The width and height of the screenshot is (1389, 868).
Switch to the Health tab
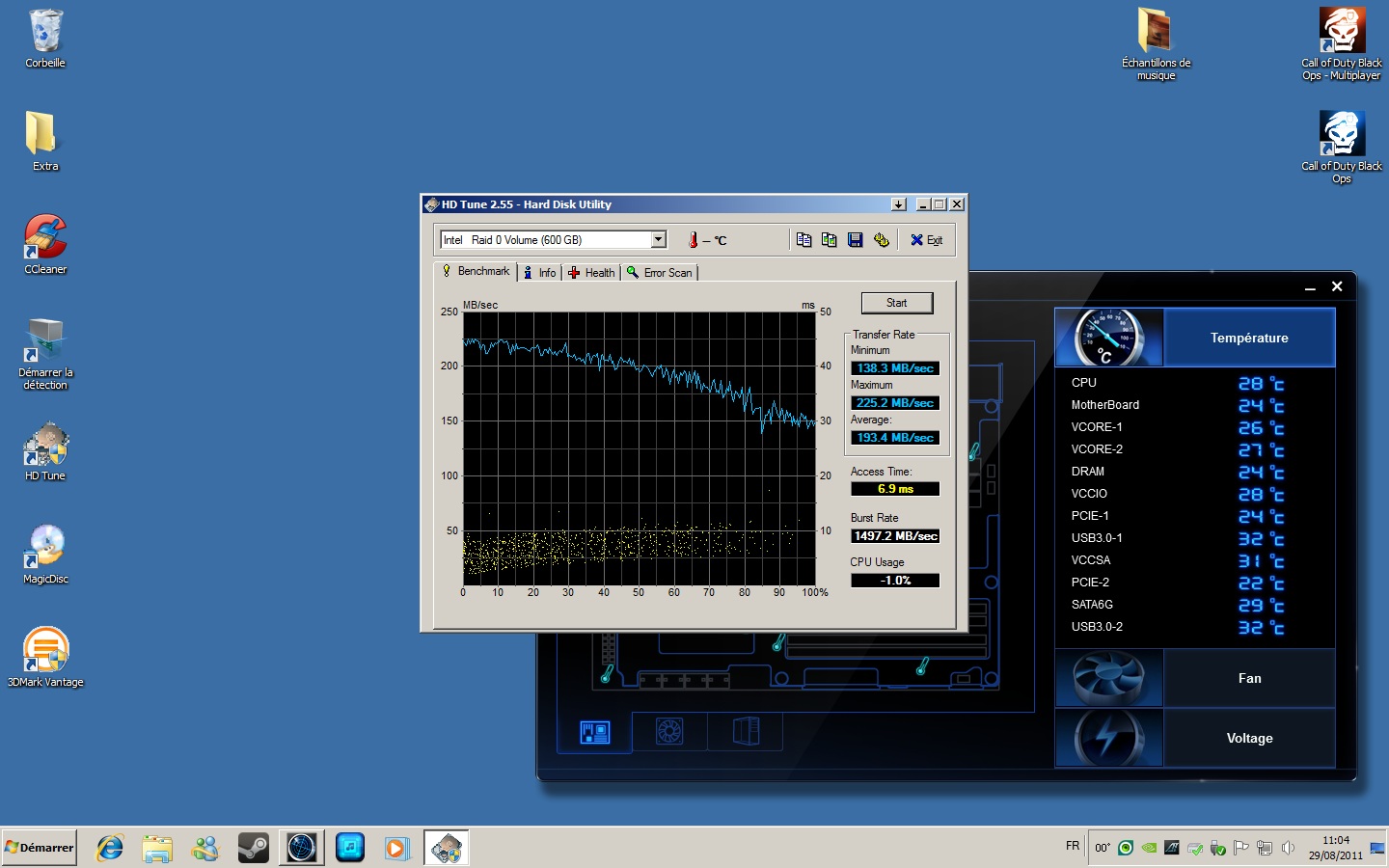(591, 273)
